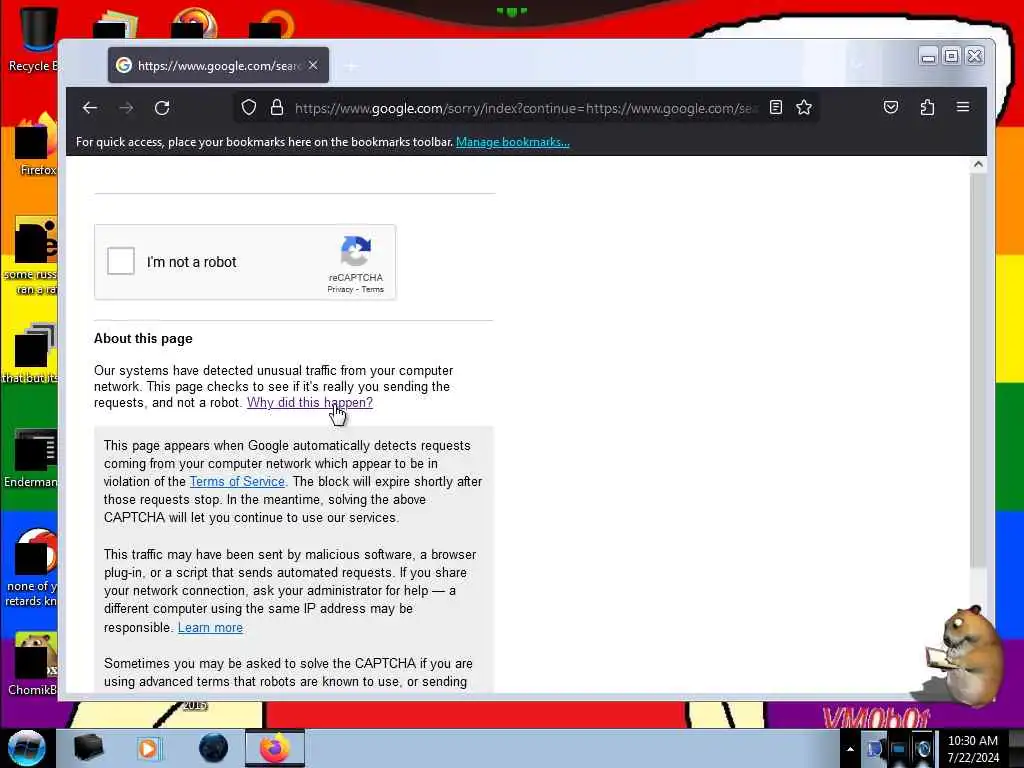
Task: Toggle reader view icon in address bar
Action: coord(776,108)
